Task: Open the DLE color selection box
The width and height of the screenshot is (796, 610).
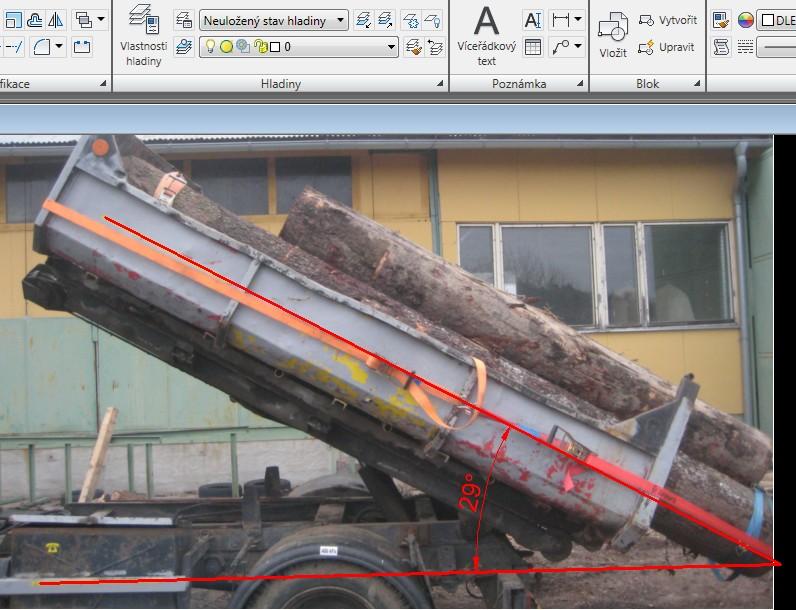Action: (x=777, y=20)
